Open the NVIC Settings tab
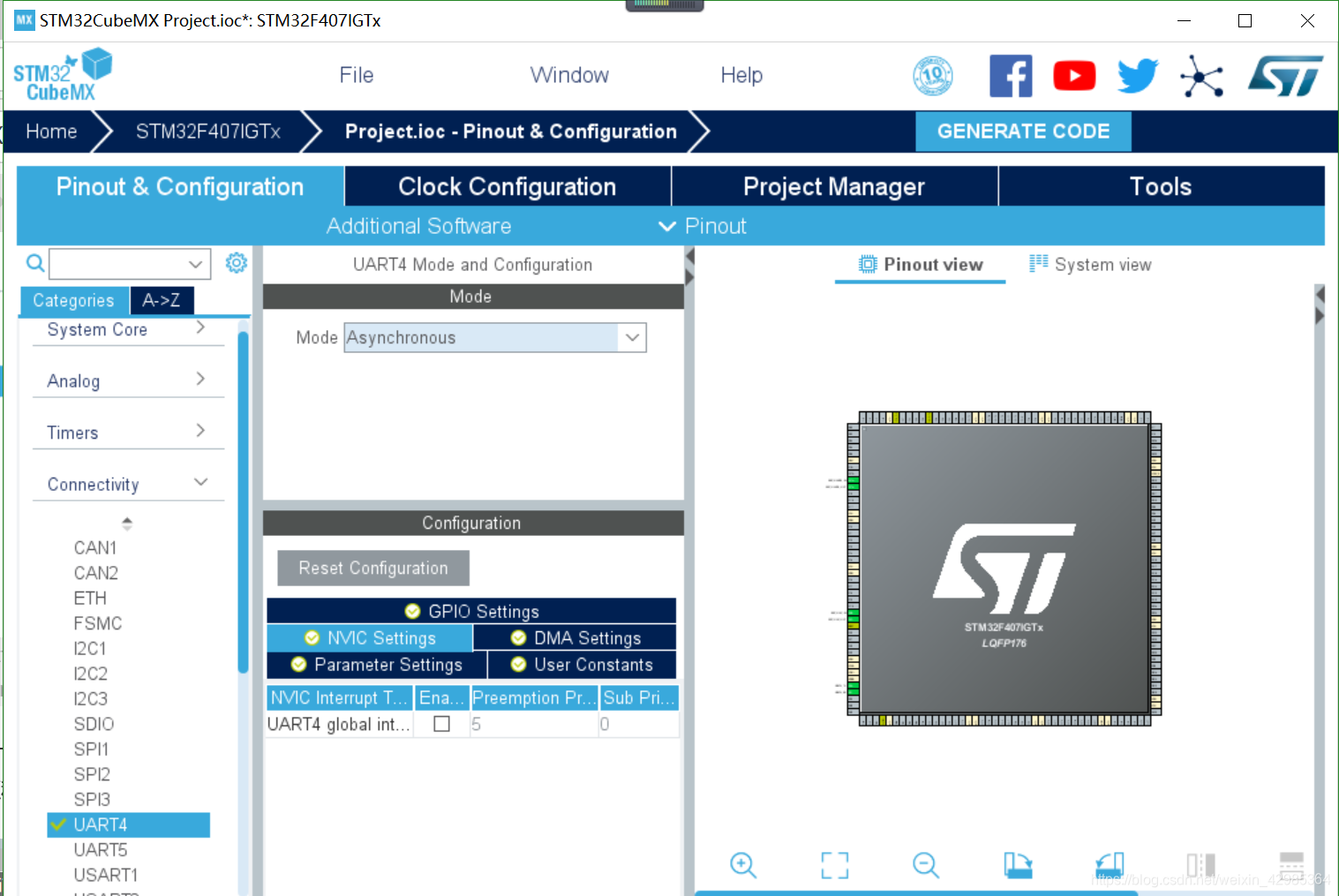The height and width of the screenshot is (896, 1339). click(370, 637)
